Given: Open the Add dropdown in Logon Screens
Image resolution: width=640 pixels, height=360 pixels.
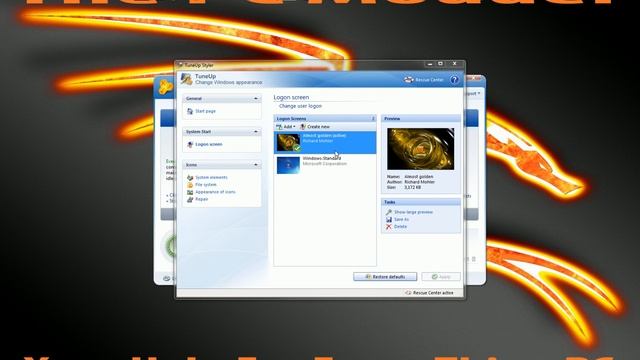Looking at the screenshot, I should 286,127.
